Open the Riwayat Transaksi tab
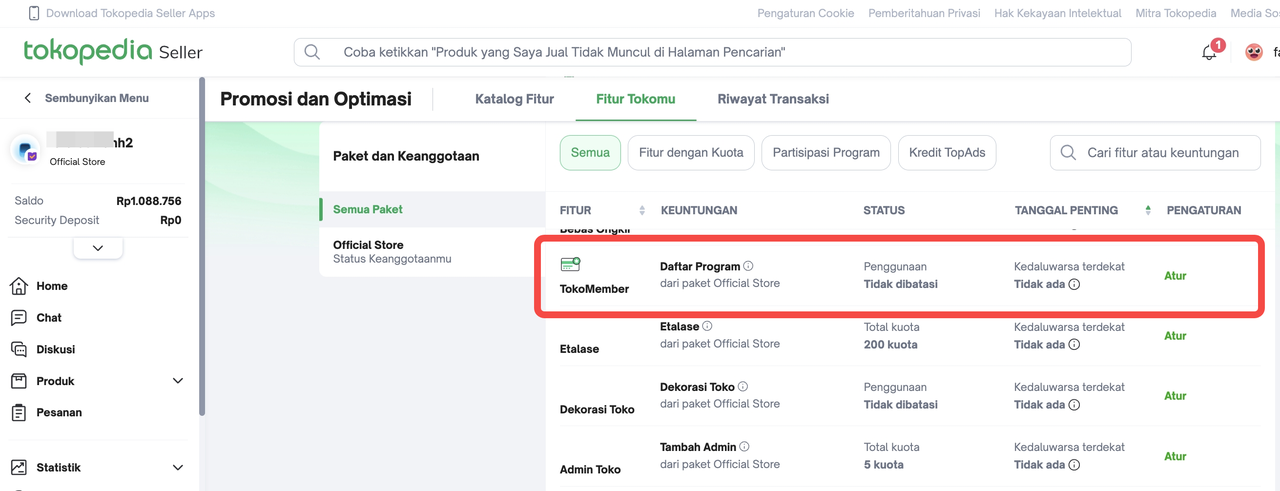 point(773,99)
